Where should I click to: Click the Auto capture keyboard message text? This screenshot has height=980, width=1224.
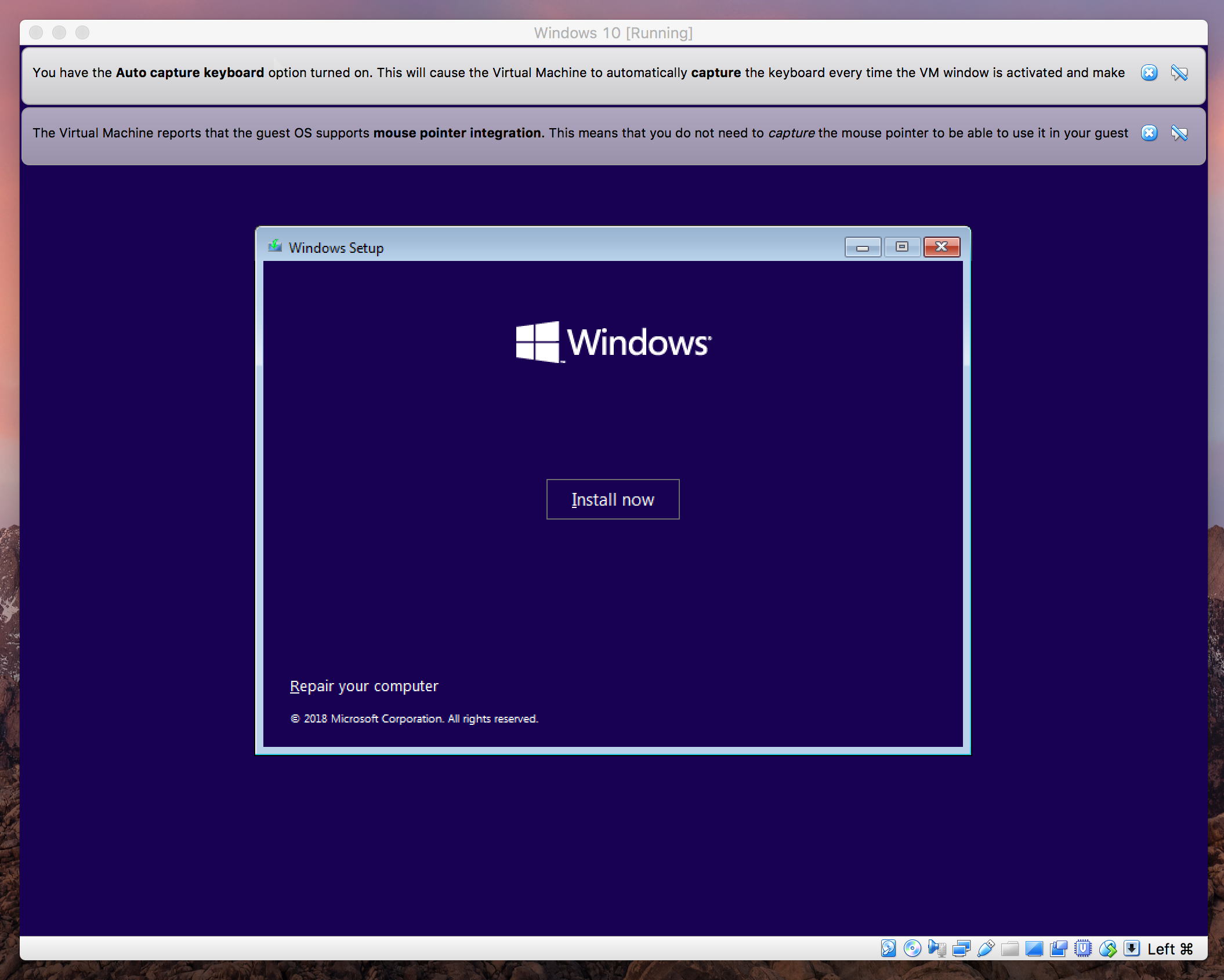coord(578,72)
